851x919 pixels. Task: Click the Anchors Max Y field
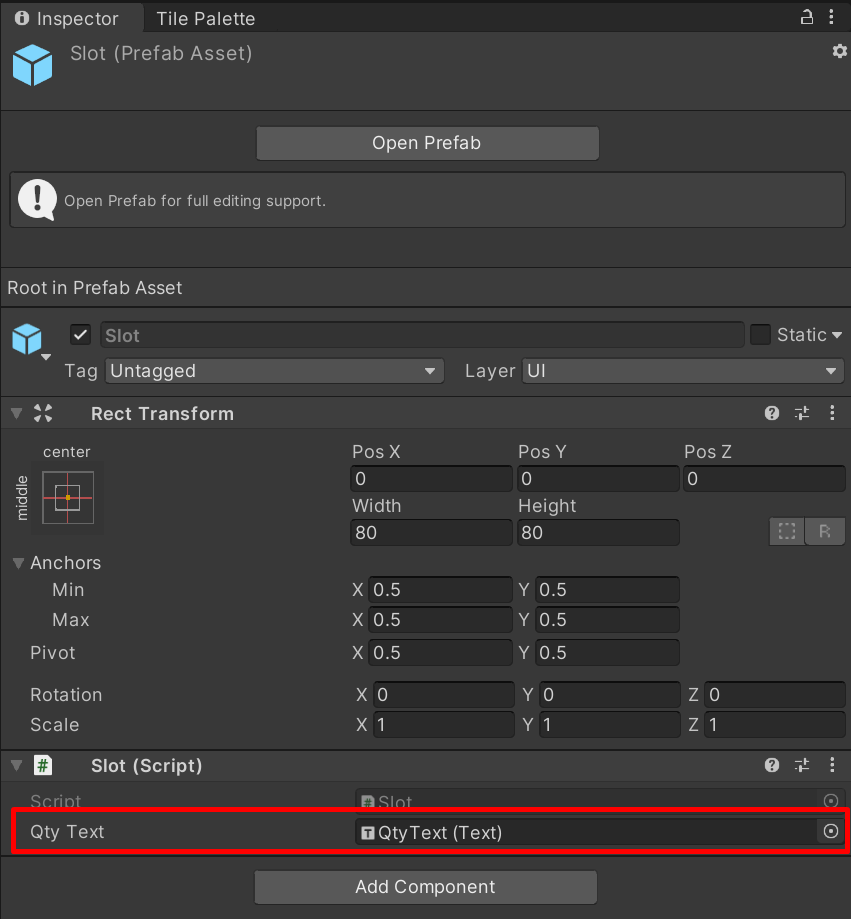[607, 620]
